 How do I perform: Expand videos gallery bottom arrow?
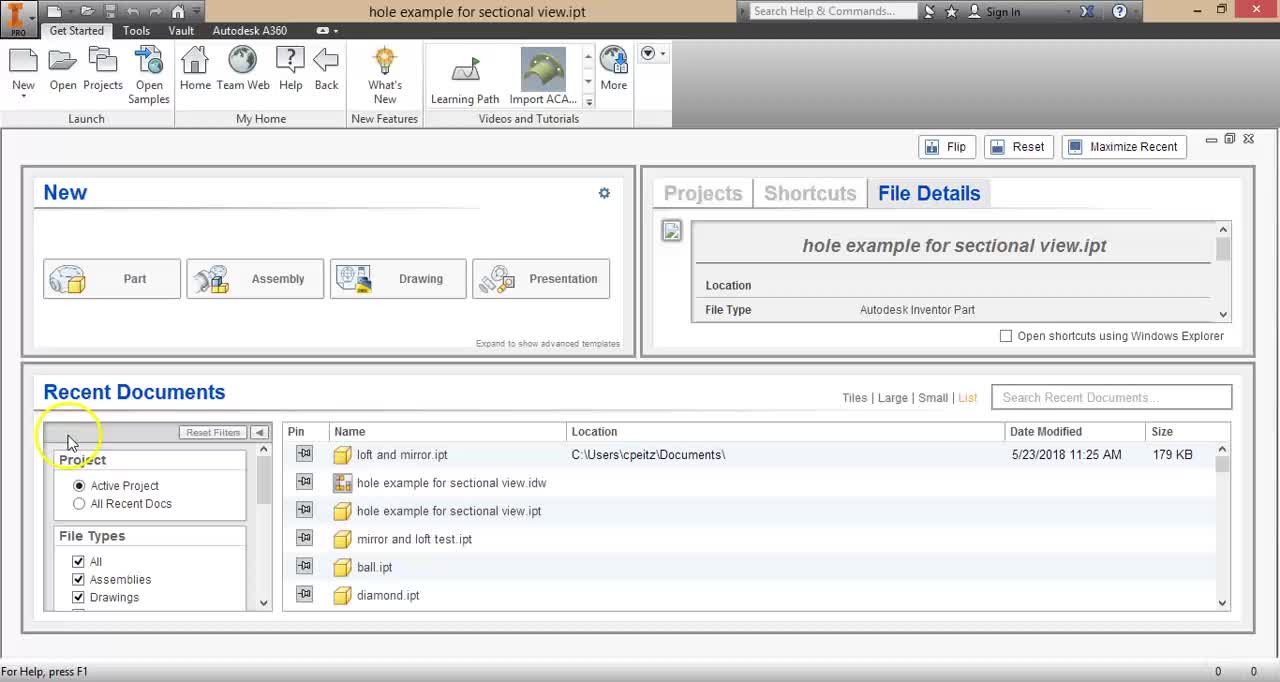click(589, 102)
